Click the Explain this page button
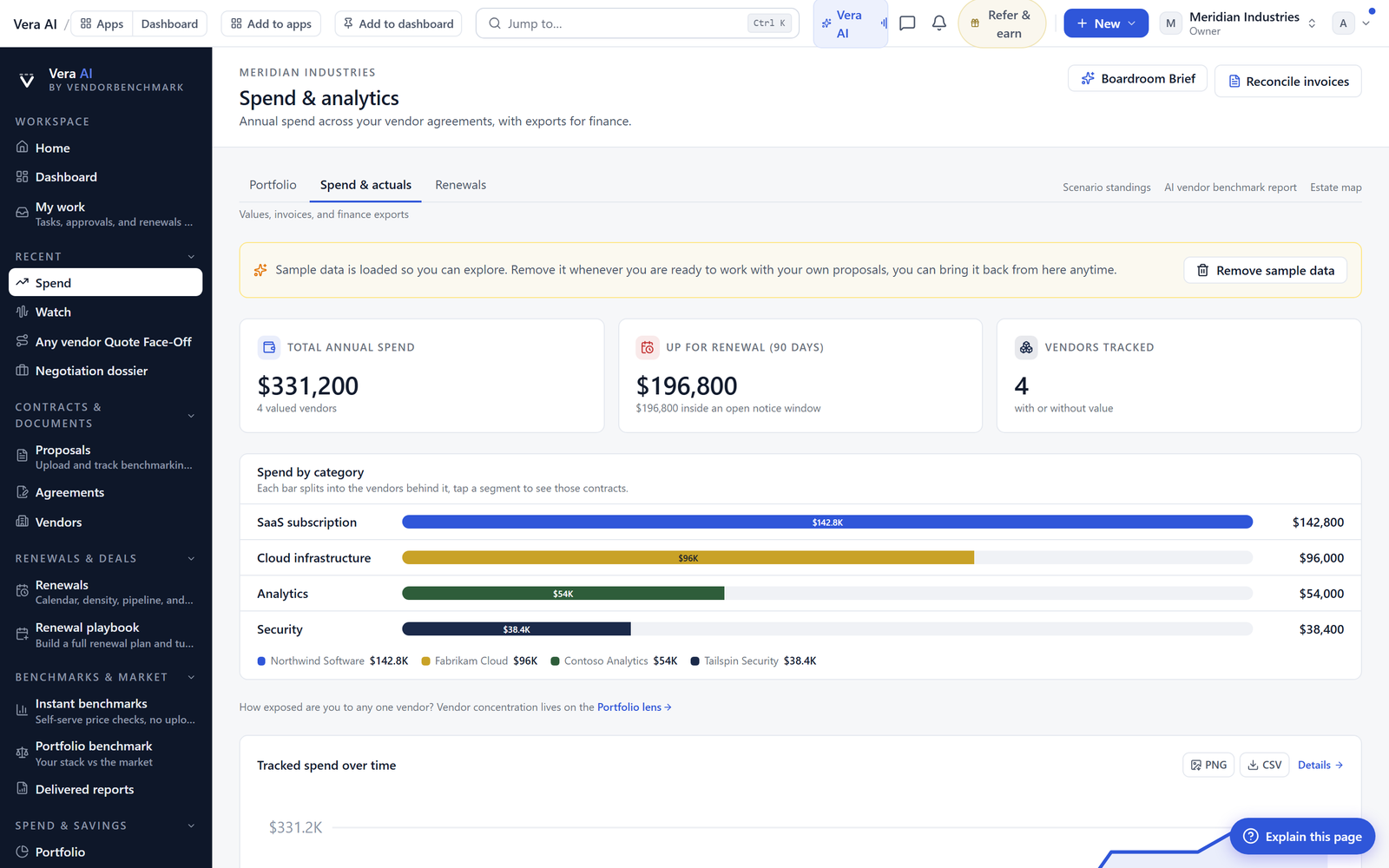 pos(1302,836)
